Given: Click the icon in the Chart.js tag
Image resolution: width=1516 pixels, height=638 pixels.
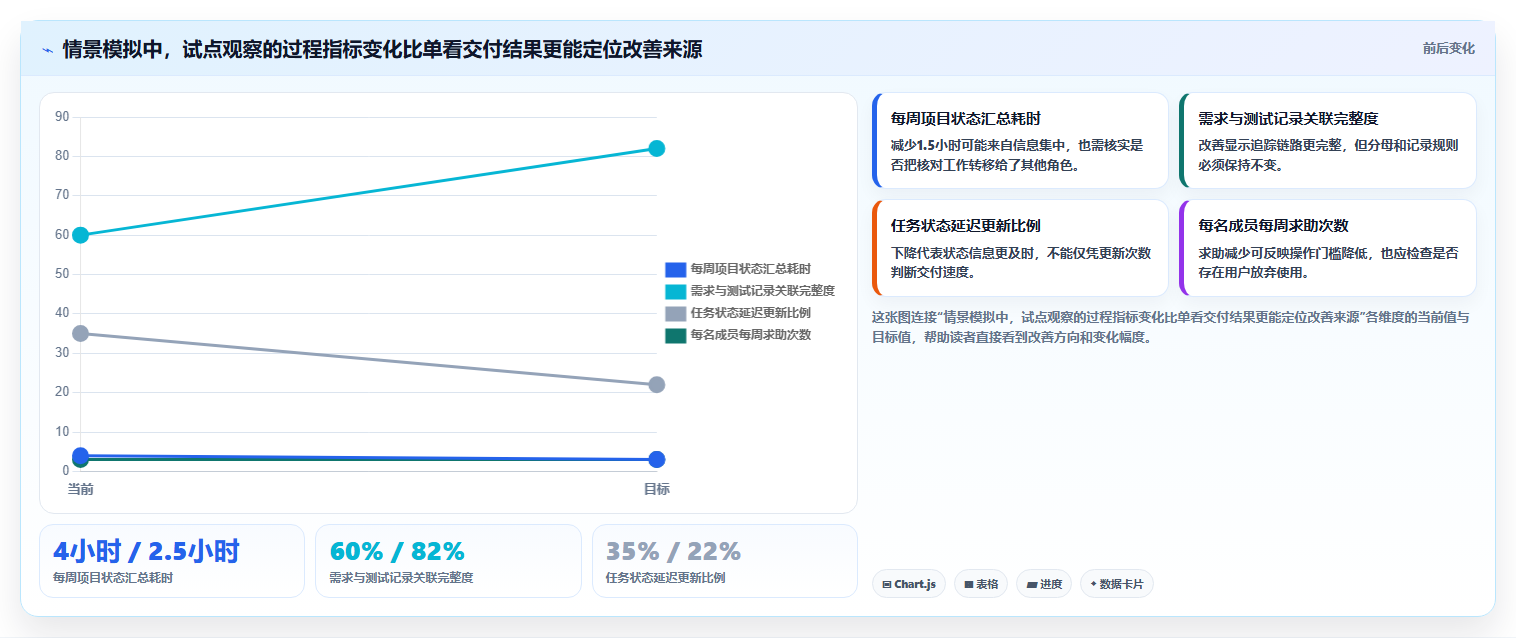Looking at the screenshot, I should coord(886,584).
